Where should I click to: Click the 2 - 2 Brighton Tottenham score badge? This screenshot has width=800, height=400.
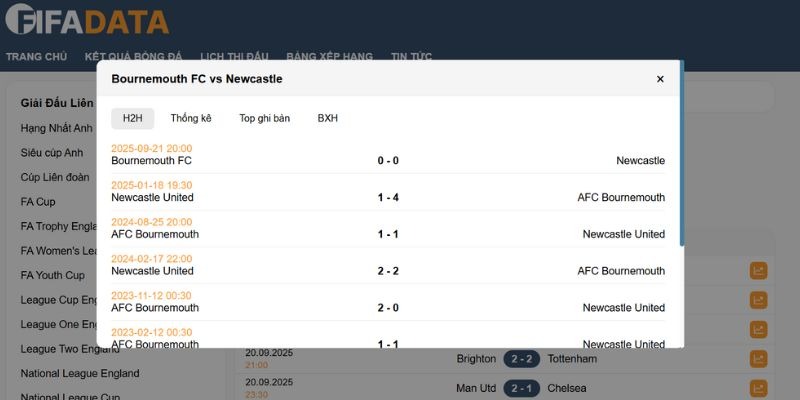(520, 359)
